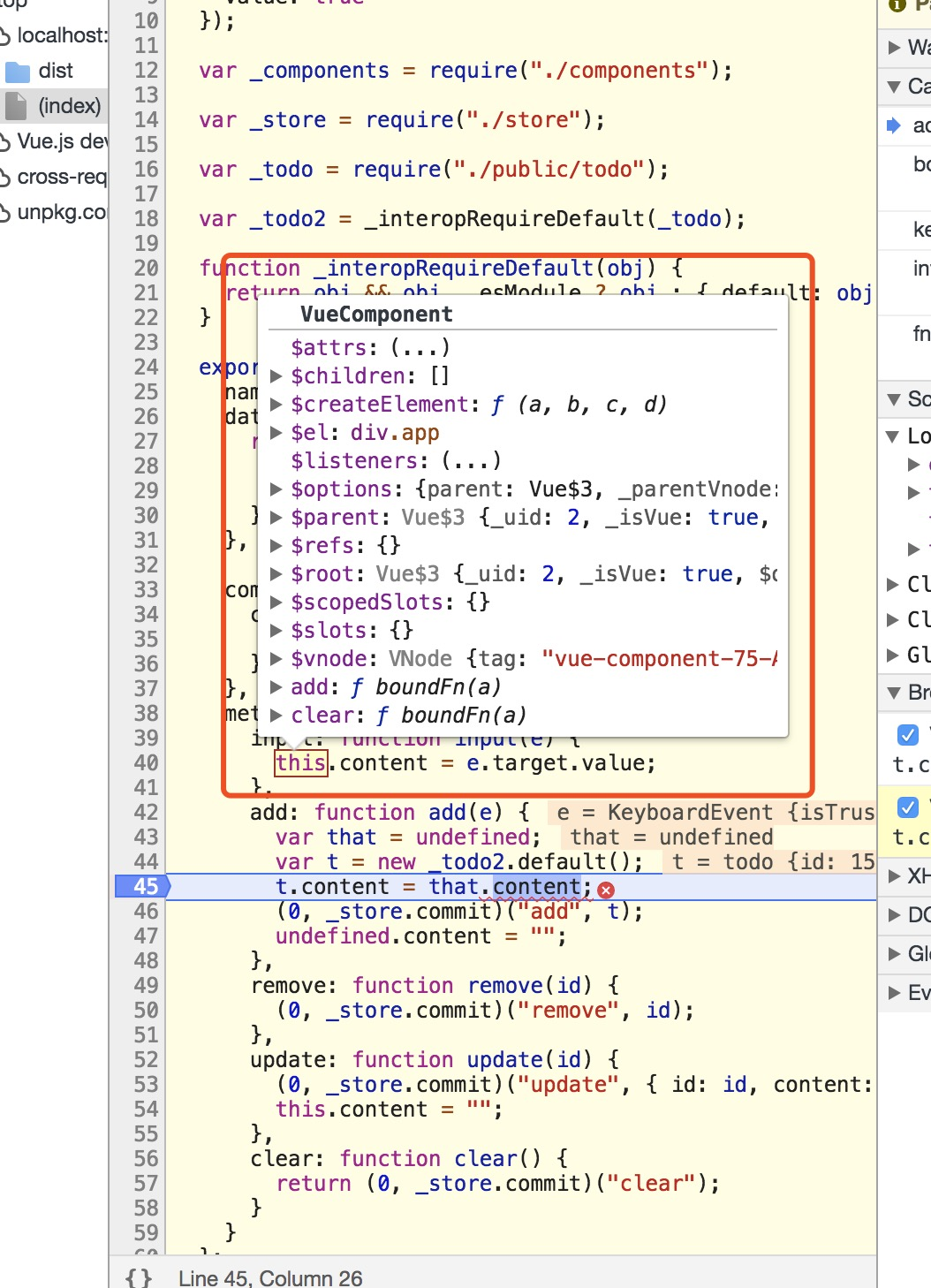Set breakpoint on line number 53
The height and width of the screenshot is (1288, 931).
[x=146, y=1084]
